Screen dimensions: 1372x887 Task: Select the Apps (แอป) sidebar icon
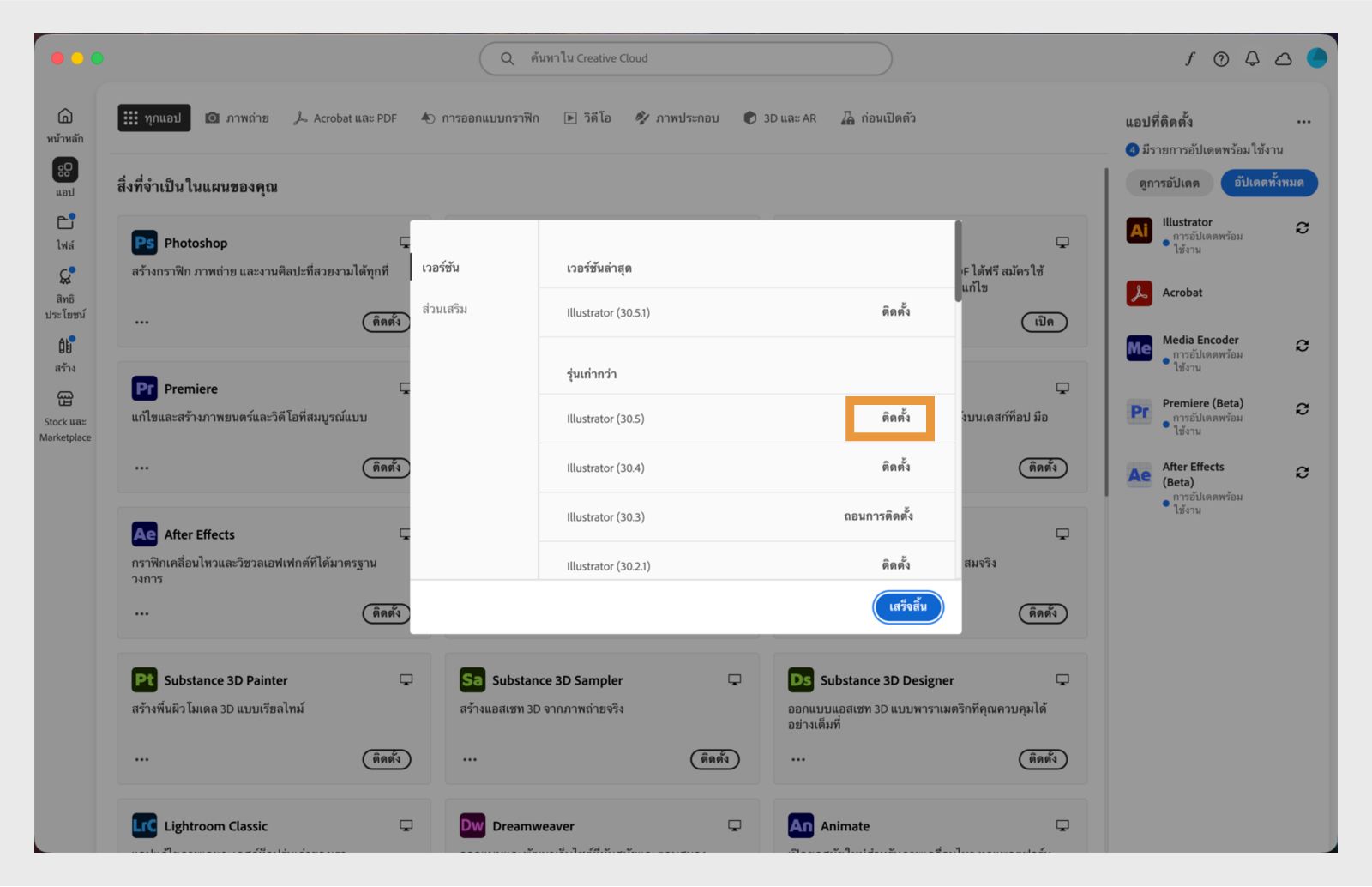click(x=65, y=170)
